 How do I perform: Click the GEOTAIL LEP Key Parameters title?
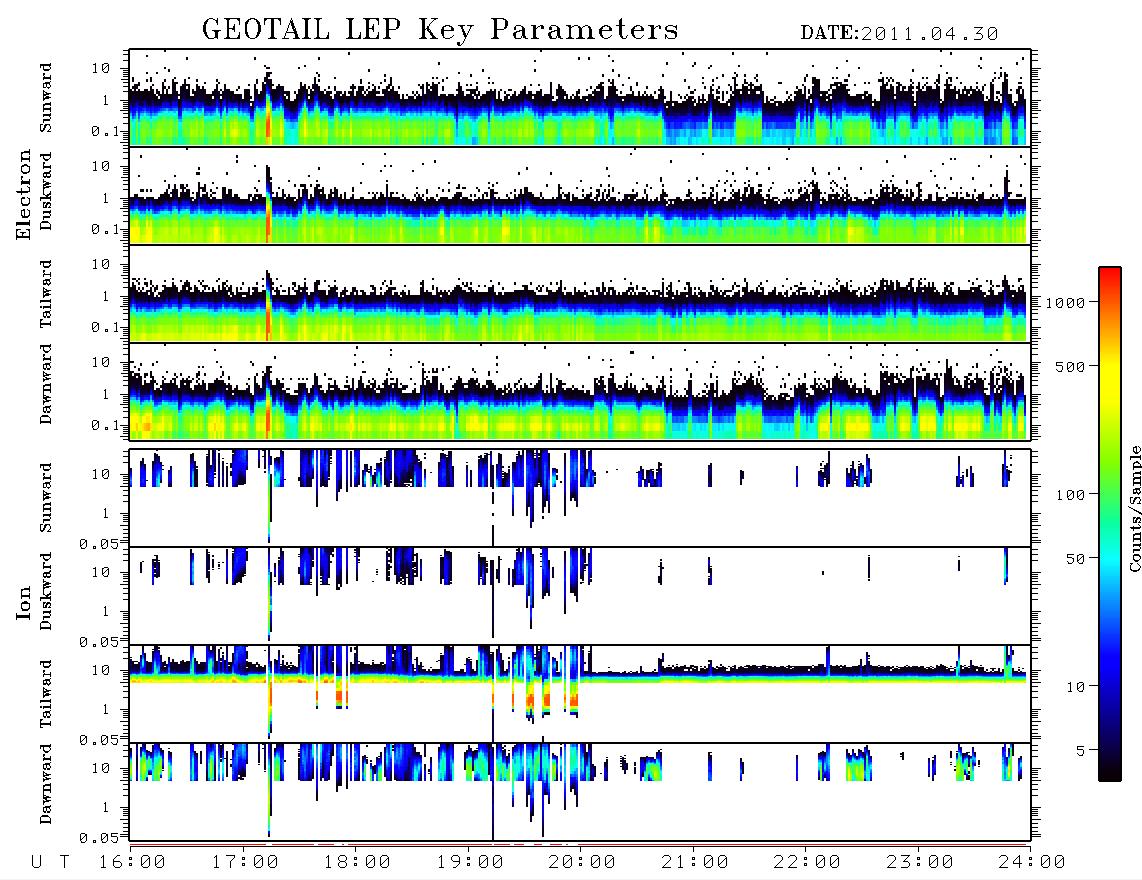[440, 30]
